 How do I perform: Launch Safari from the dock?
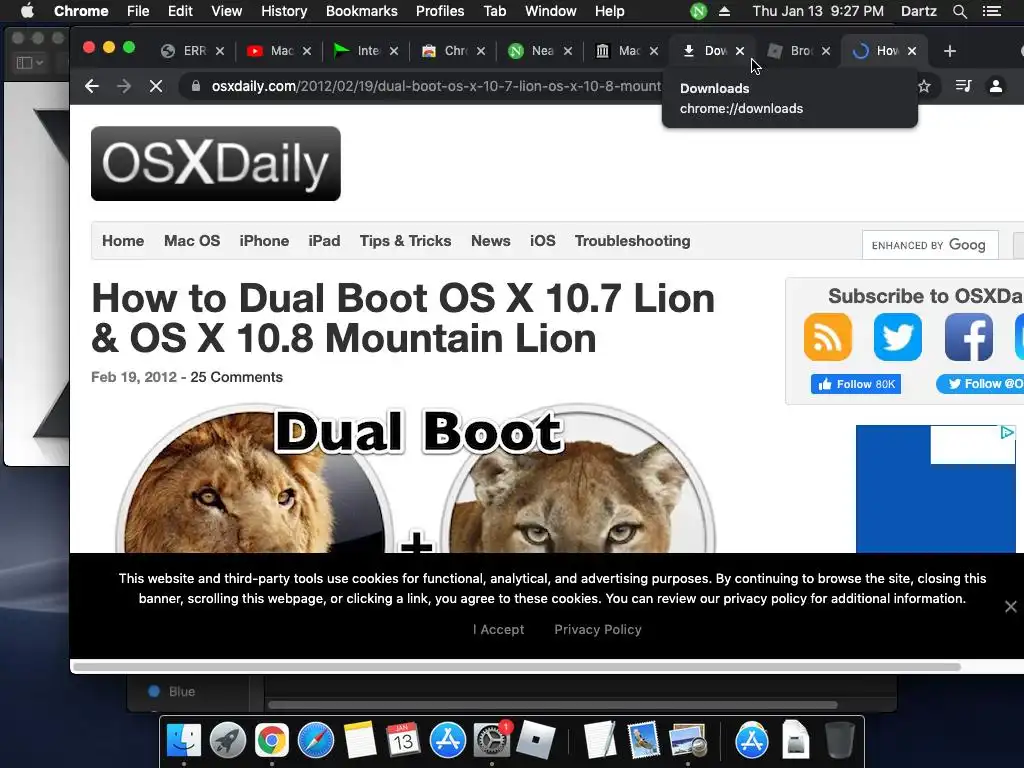(x=315, y=741)
